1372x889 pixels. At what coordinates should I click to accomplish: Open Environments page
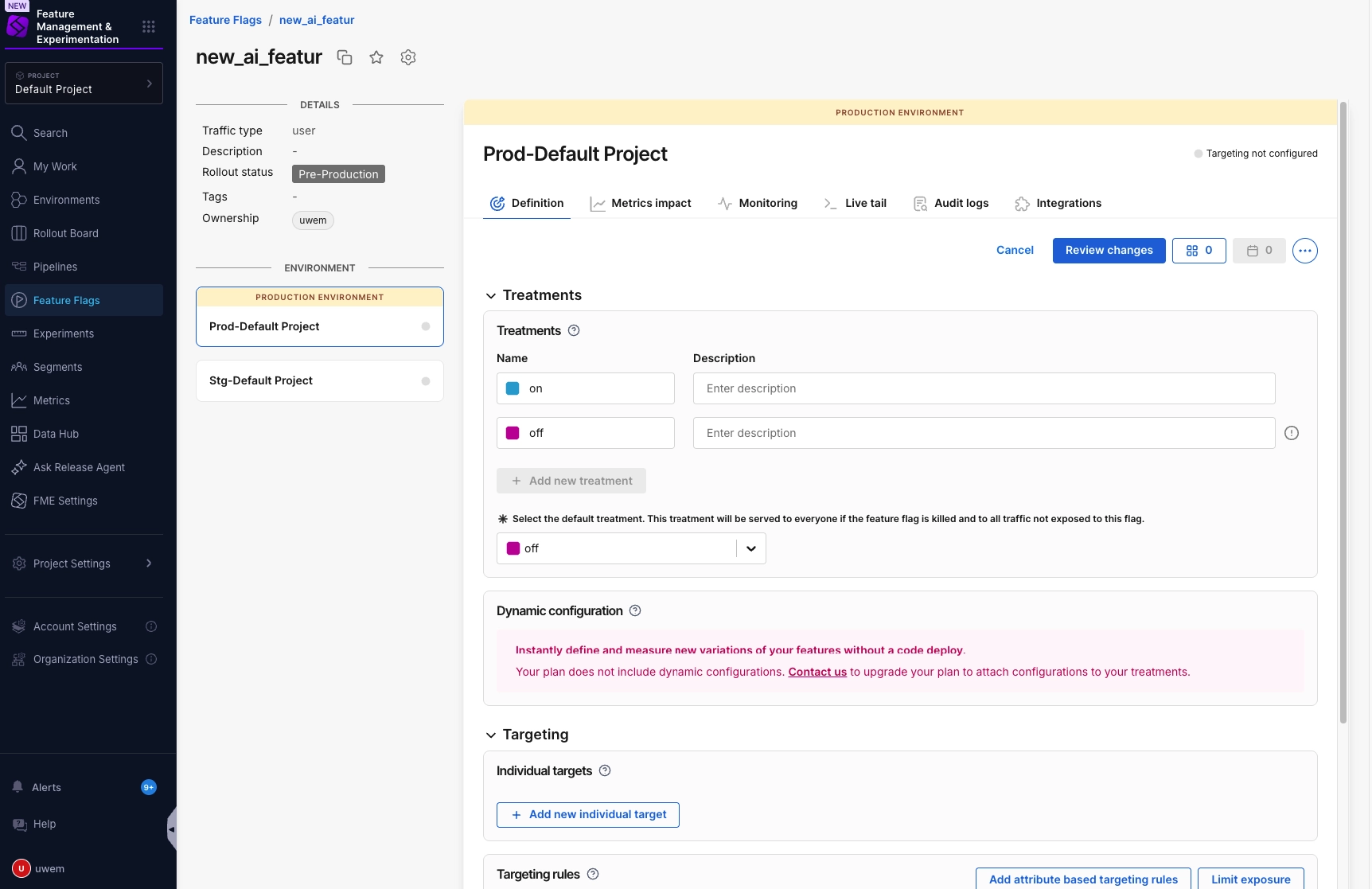(84, 200)
